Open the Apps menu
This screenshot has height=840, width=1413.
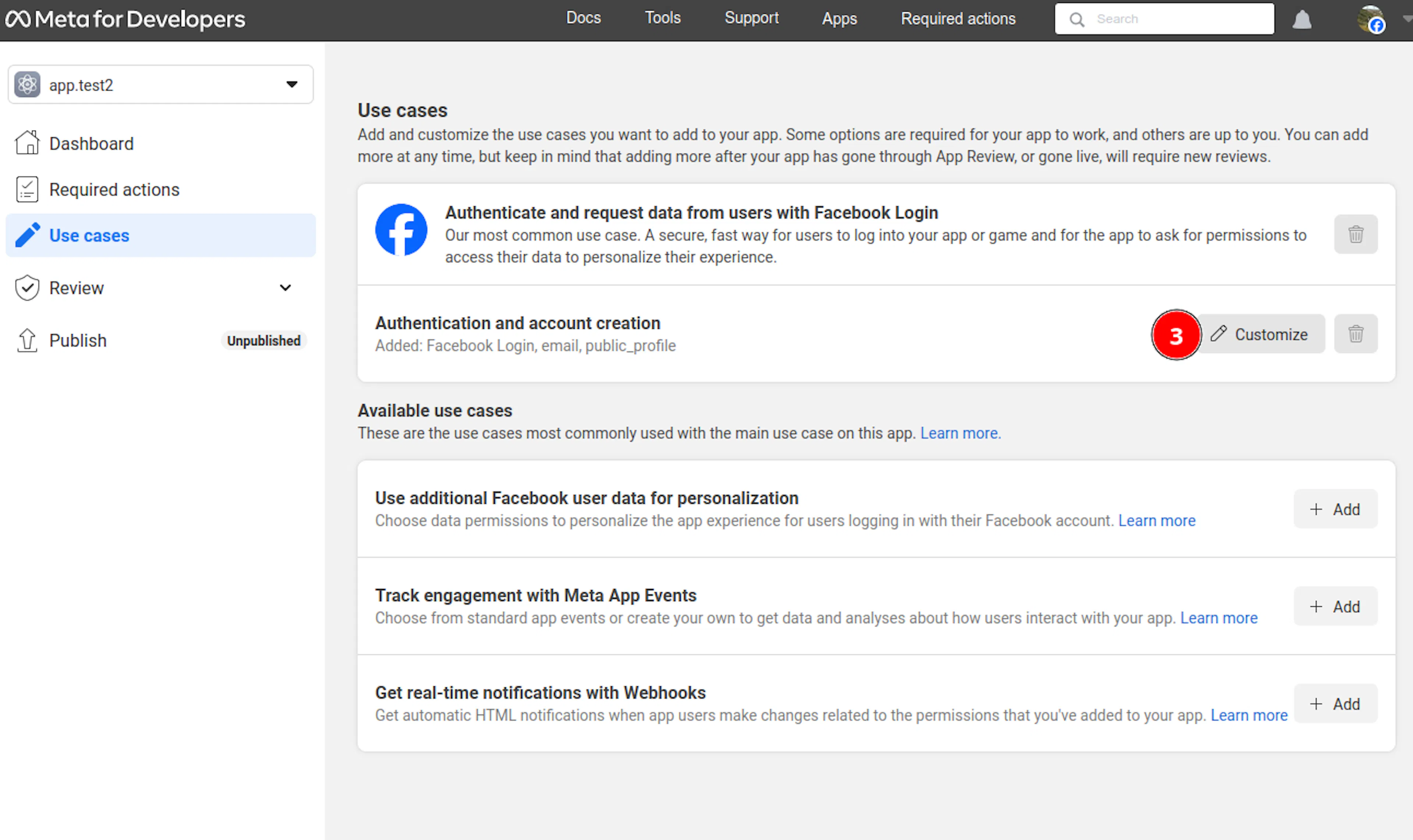pyautogui.click(x=839, y=19)
